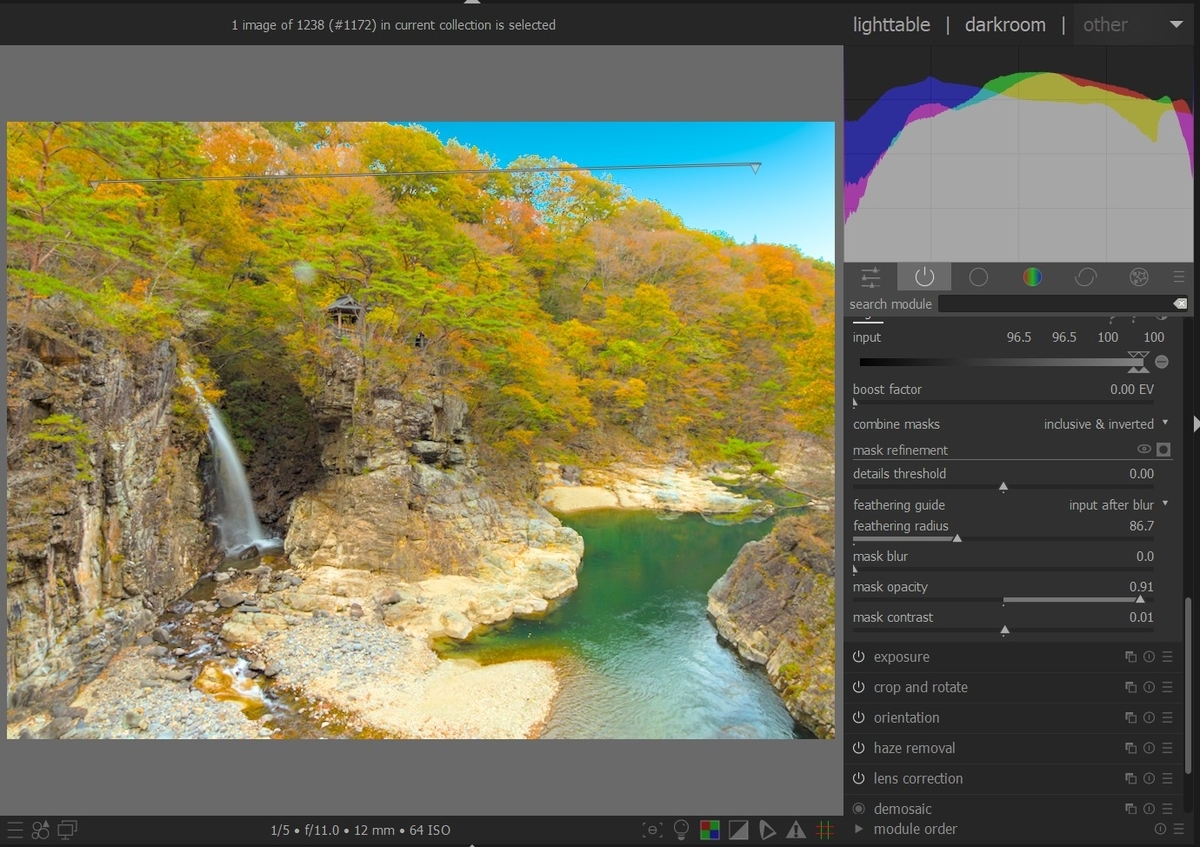The image size is (1200, 847).
Task: Open haze removal presets menu
Action: point(1167,748)
